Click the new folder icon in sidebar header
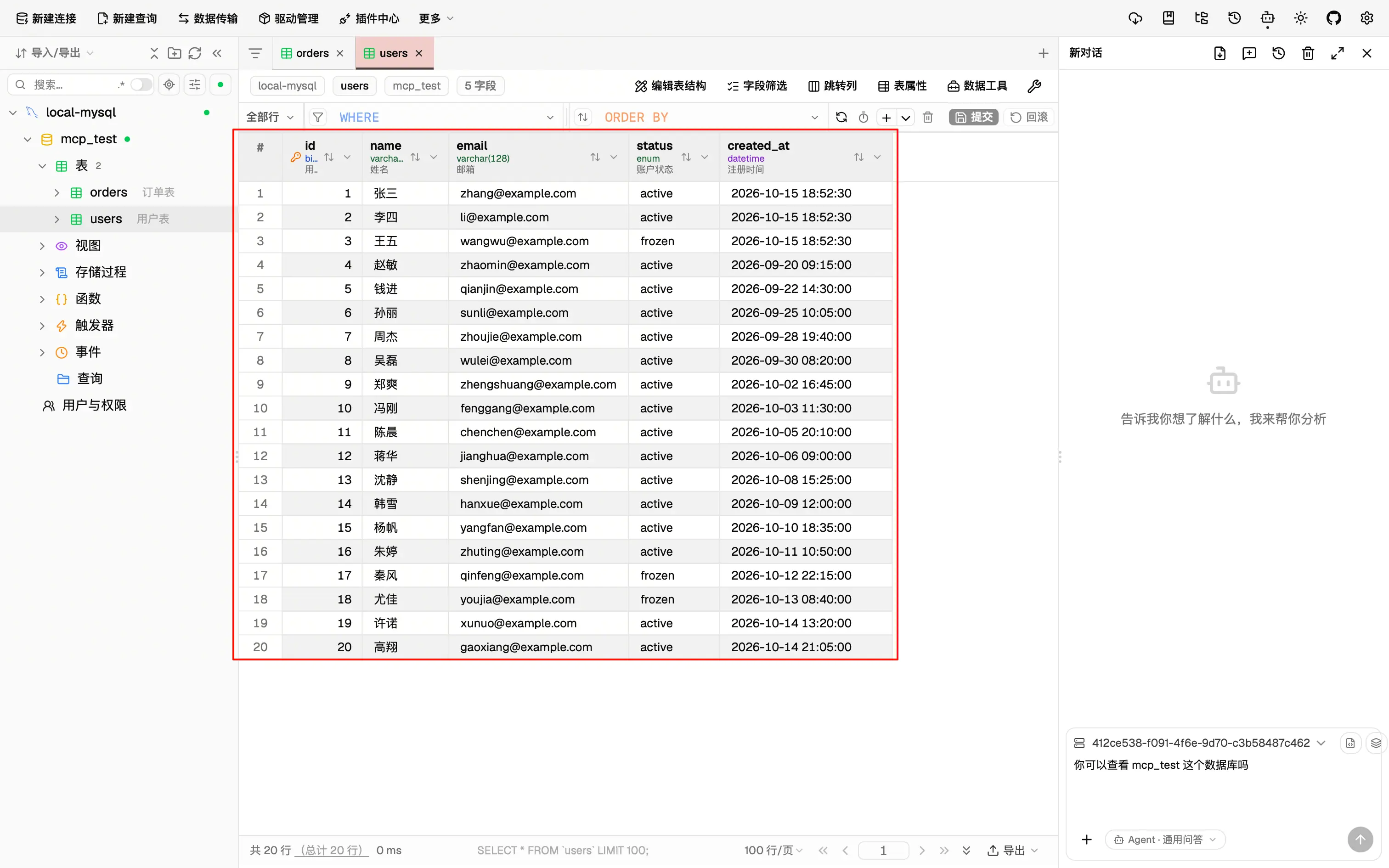 coord(174,53)
